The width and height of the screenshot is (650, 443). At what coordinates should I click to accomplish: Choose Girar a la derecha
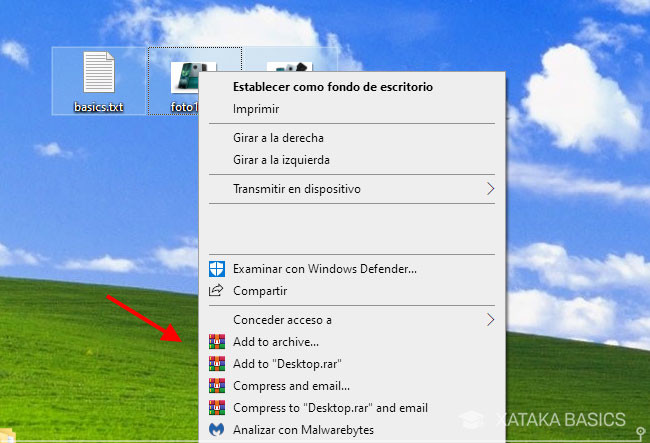click(x=279, y=138)
